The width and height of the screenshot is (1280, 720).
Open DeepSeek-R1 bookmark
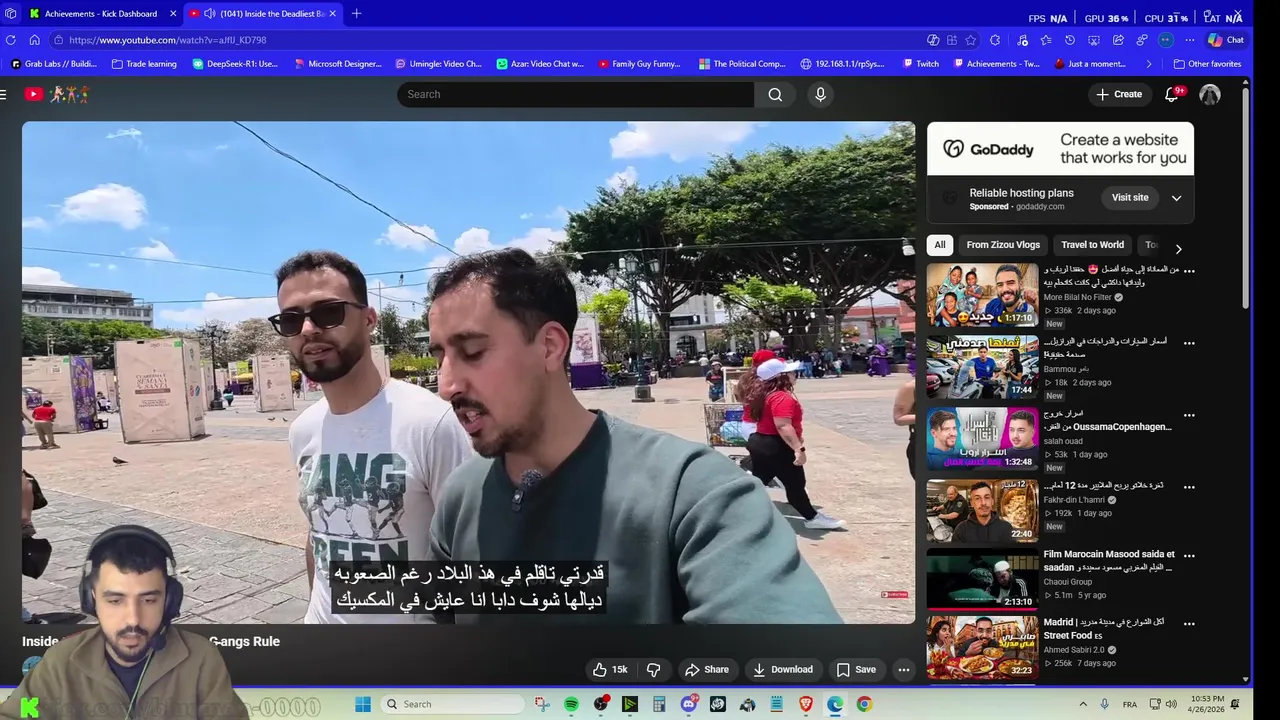[235, 64]
